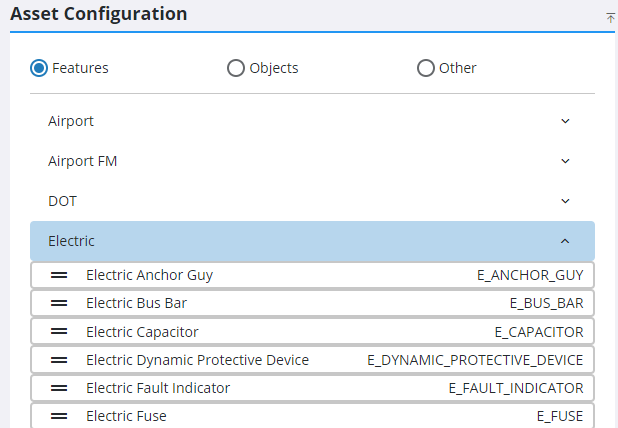Click drag handle icon for Electric Capacitor

(x=59, y=331)
